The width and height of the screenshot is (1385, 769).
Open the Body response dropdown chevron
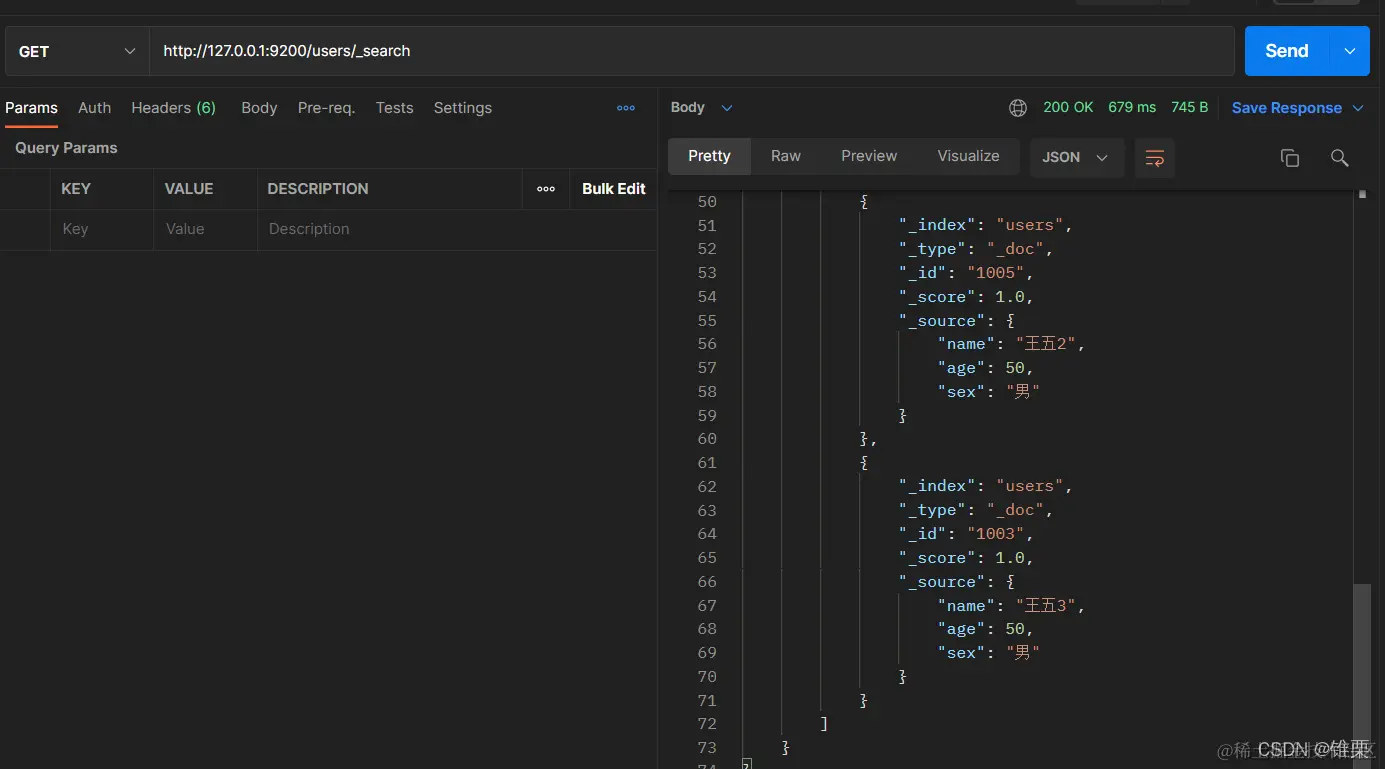pos(727,108)
